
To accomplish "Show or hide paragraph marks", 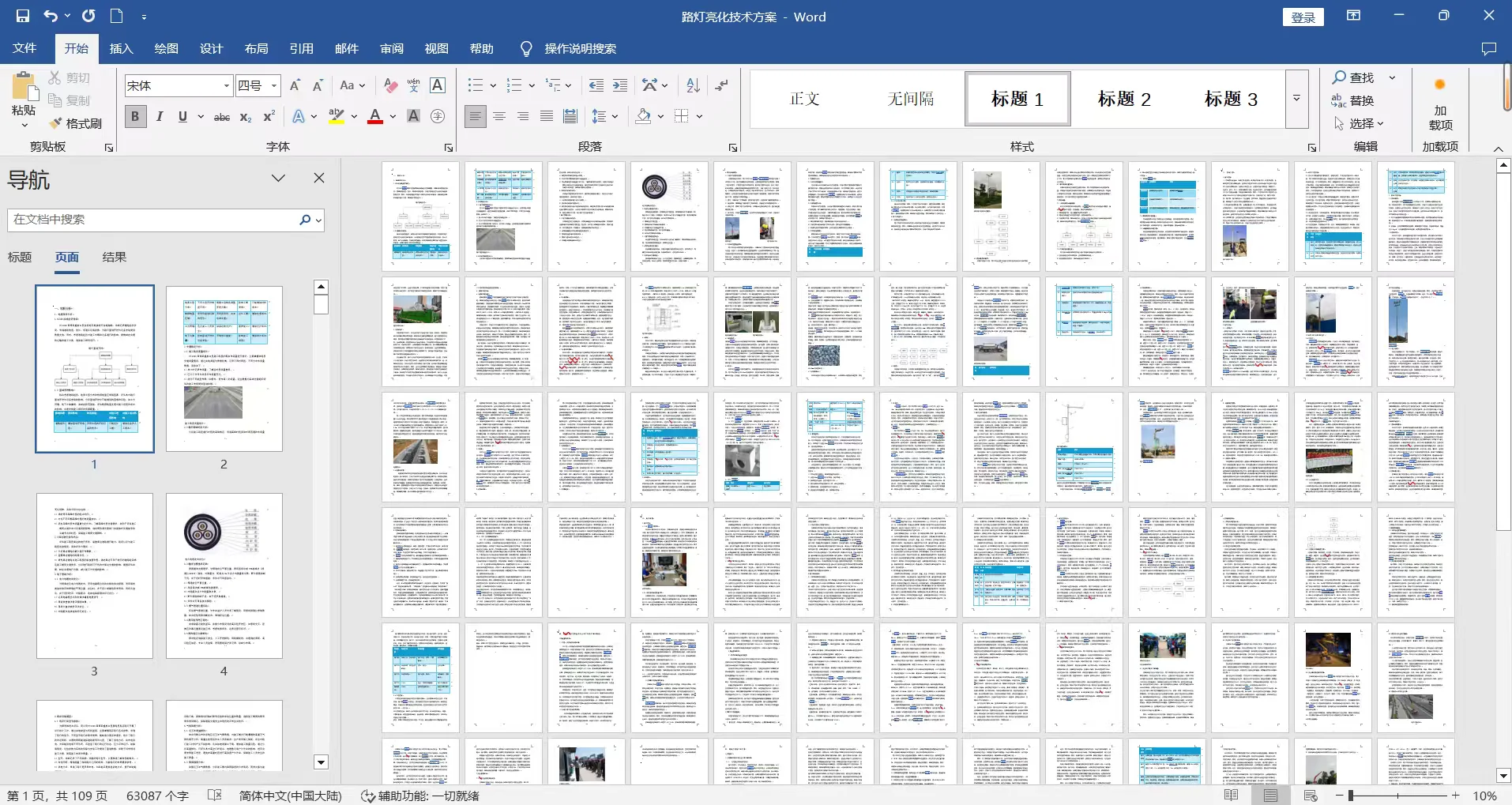I will 721,85.
